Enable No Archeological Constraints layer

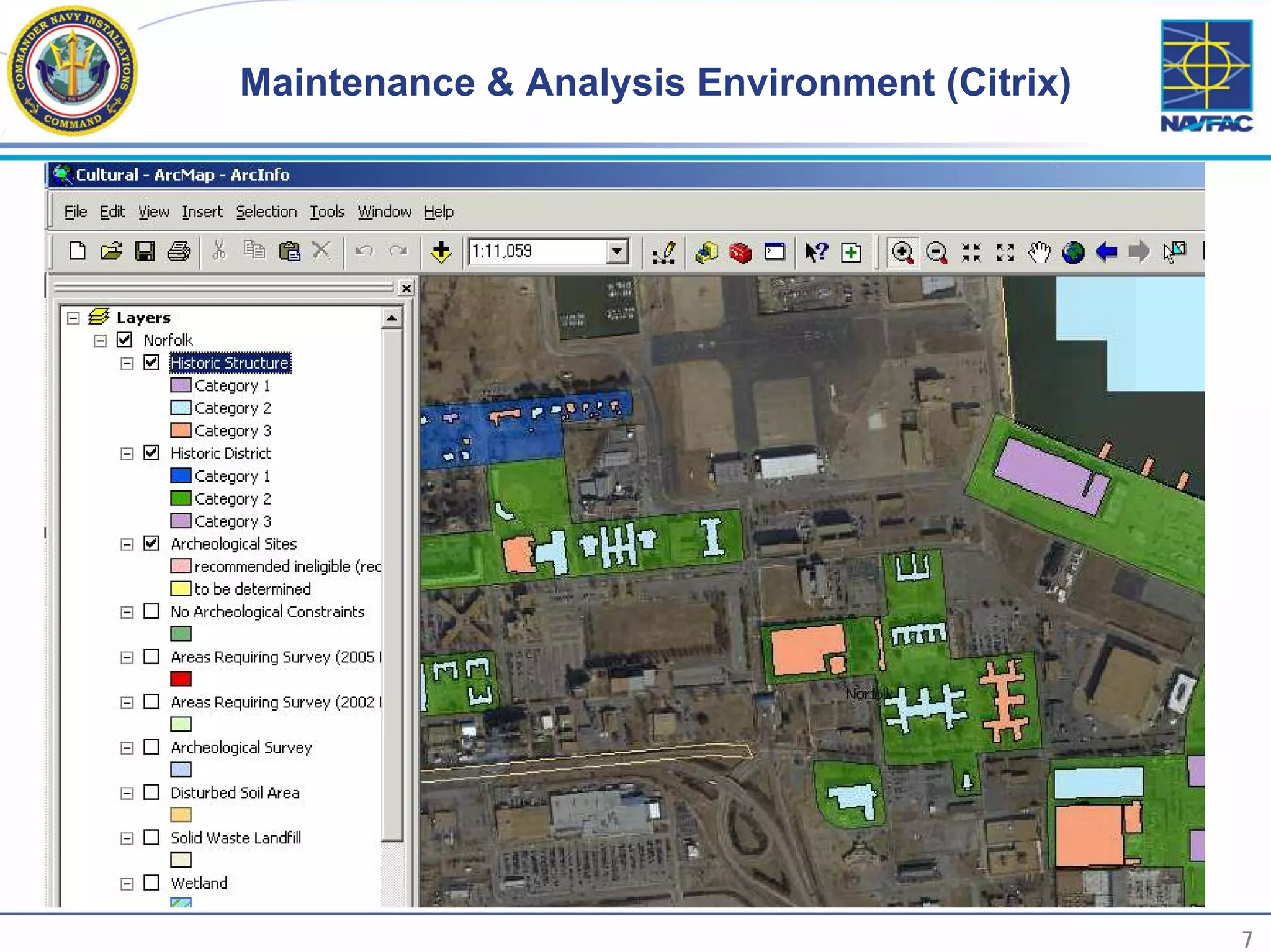click(151, 611)
